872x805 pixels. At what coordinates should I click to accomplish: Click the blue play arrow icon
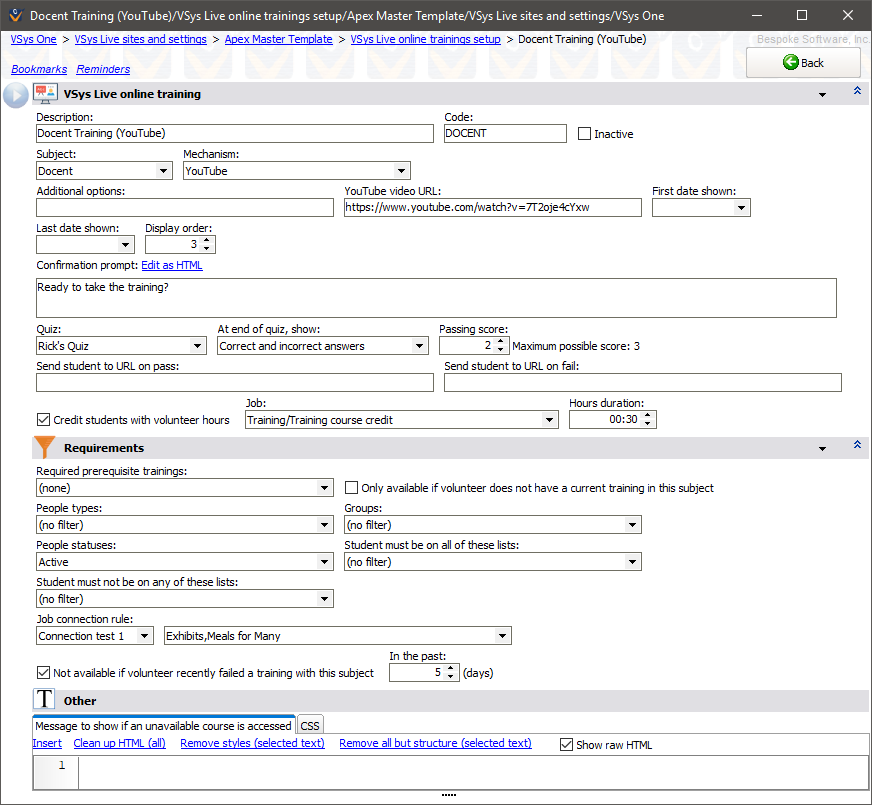[x=16, y=95]
